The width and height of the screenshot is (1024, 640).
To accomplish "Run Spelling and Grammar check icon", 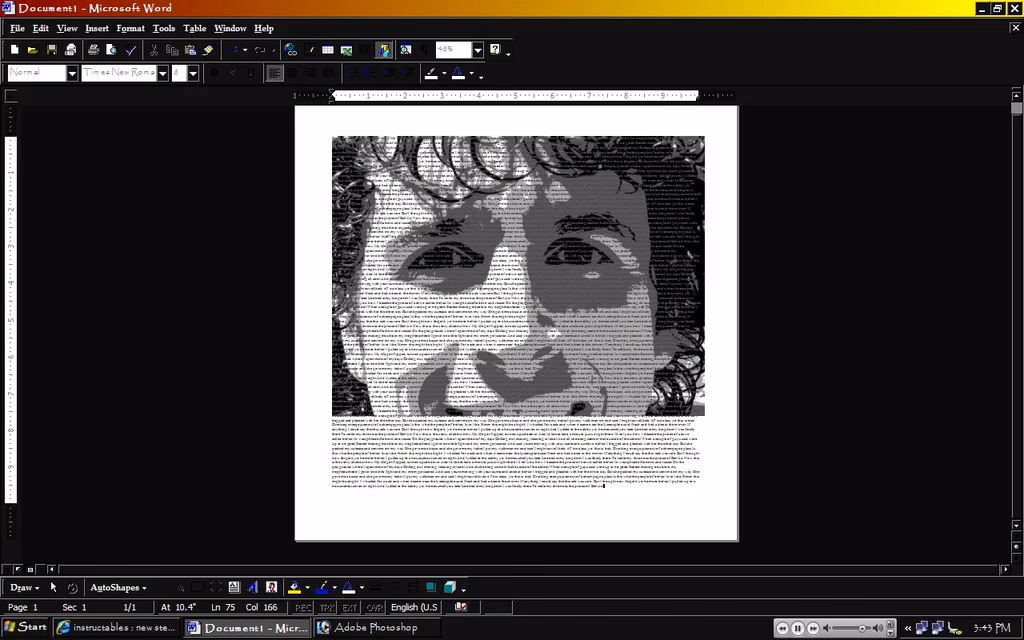I will coord(131,50).
